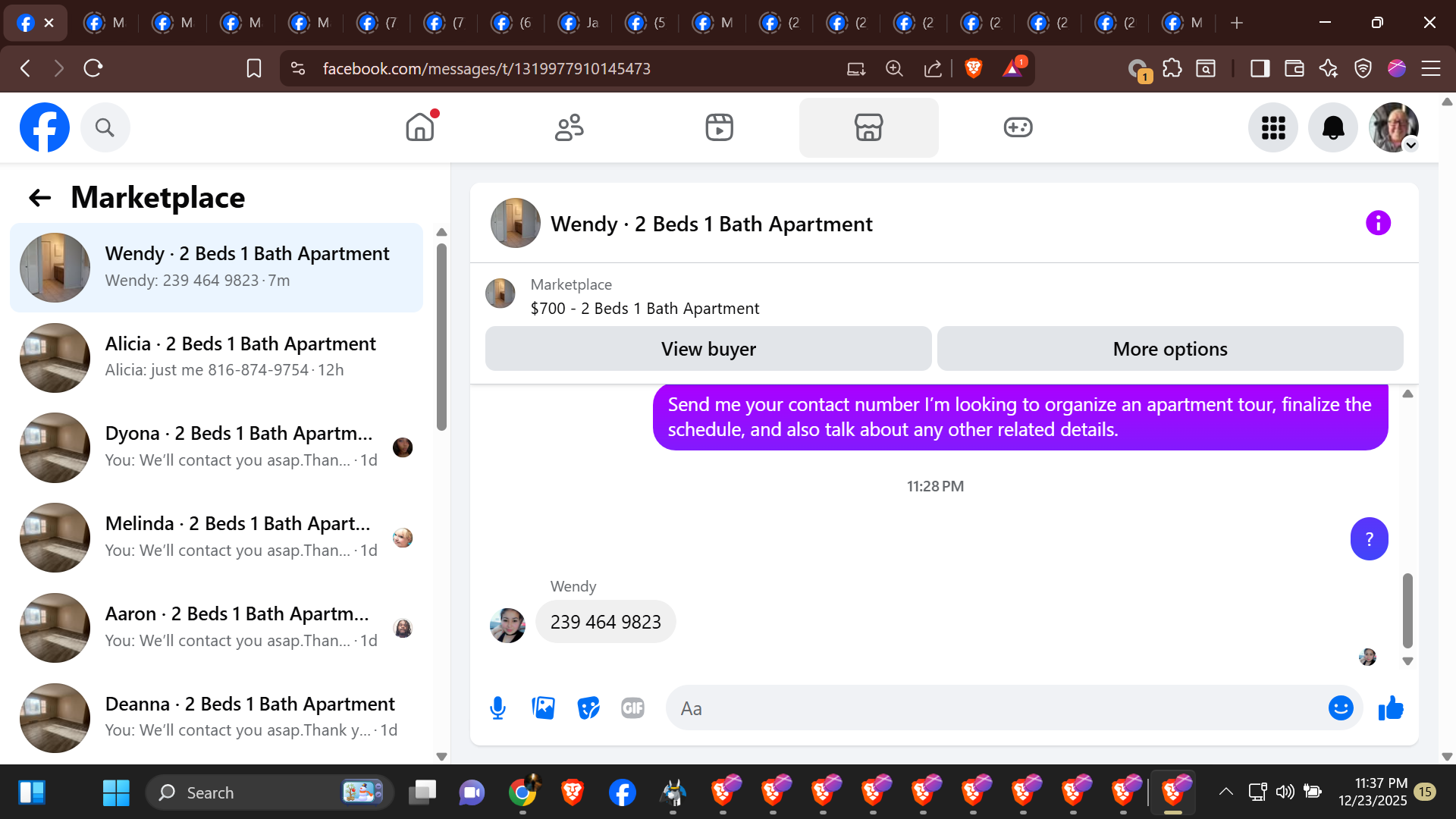Click the View buyer button
The width and height of the screenshot is (1456, 819).
708,349
